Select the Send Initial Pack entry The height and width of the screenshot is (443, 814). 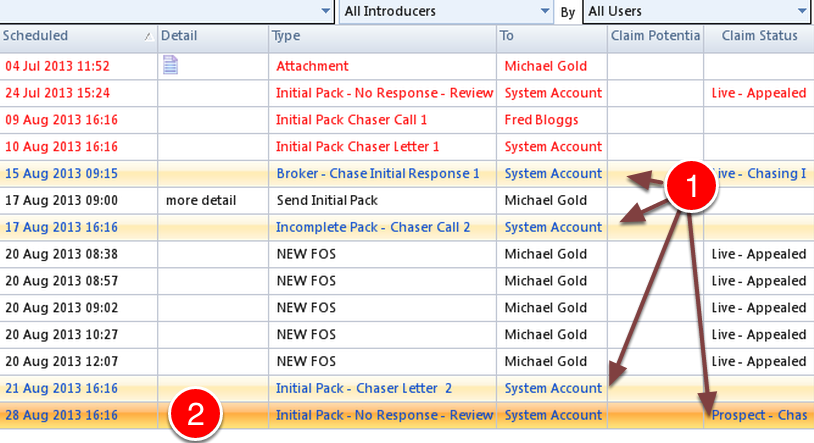(327, 200)
